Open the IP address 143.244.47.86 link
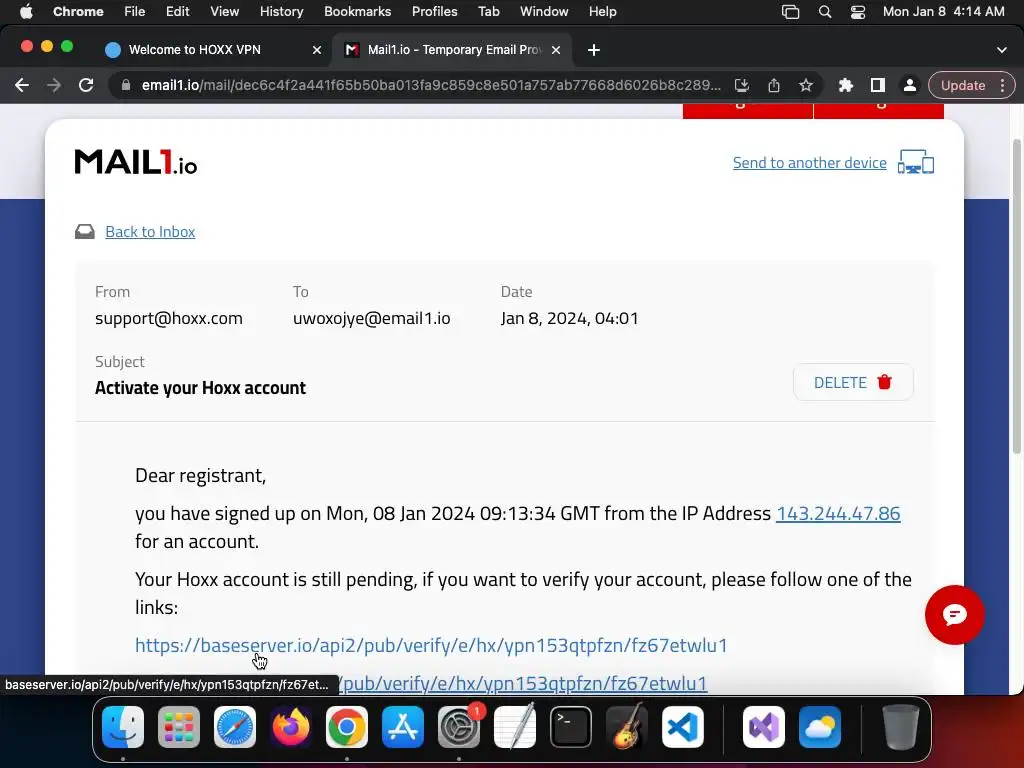This screenshot has width=1024, height=768. [x=838, y=513]
